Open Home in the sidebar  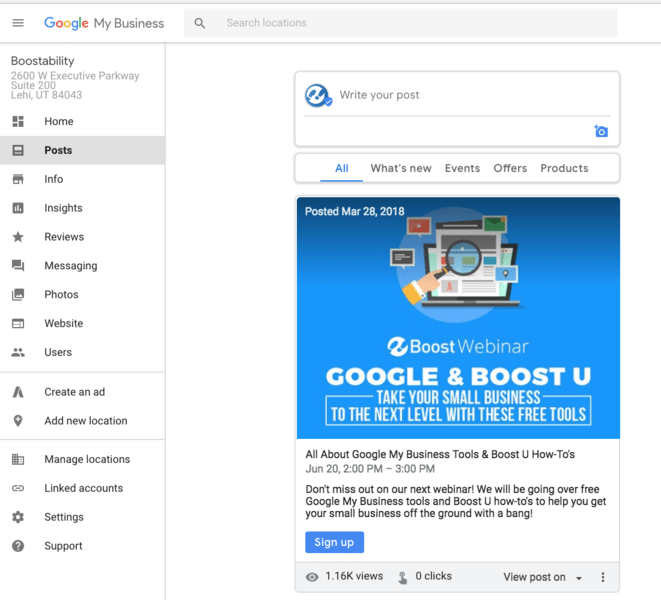(83, 121)
